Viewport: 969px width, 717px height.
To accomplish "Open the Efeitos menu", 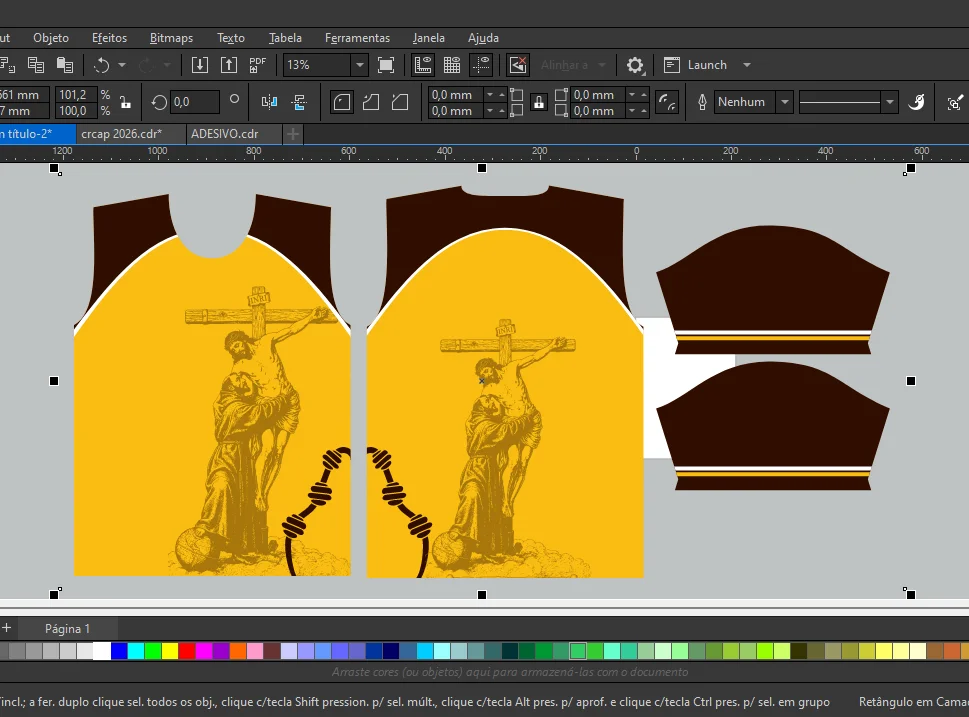I will pos(109,38).
